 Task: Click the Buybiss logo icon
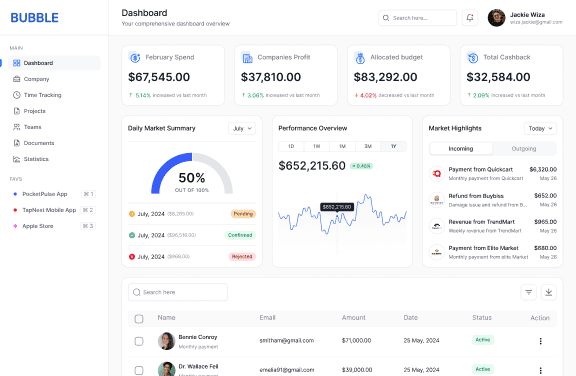[437, 200]
